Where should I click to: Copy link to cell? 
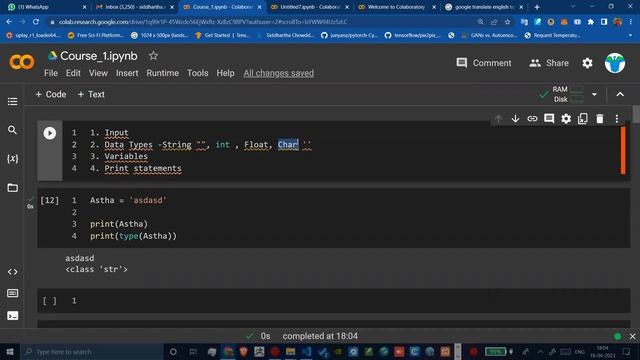pos(532,119)
